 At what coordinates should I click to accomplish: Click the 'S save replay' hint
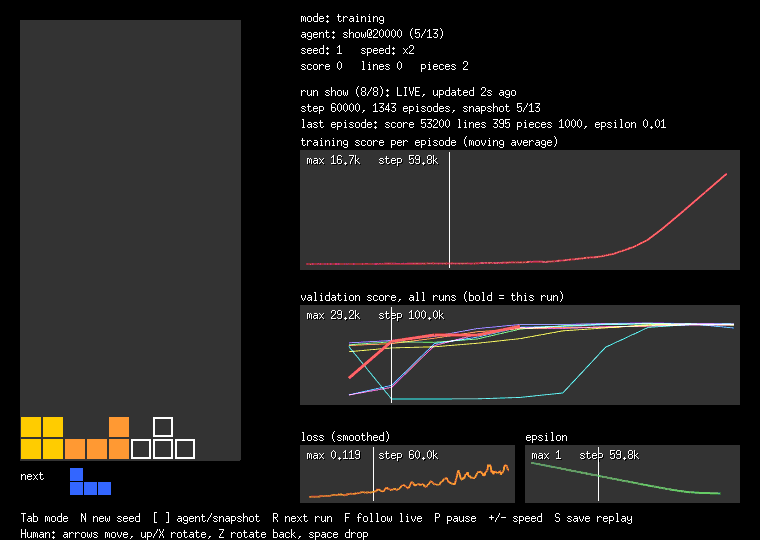[x=594, y=518]
